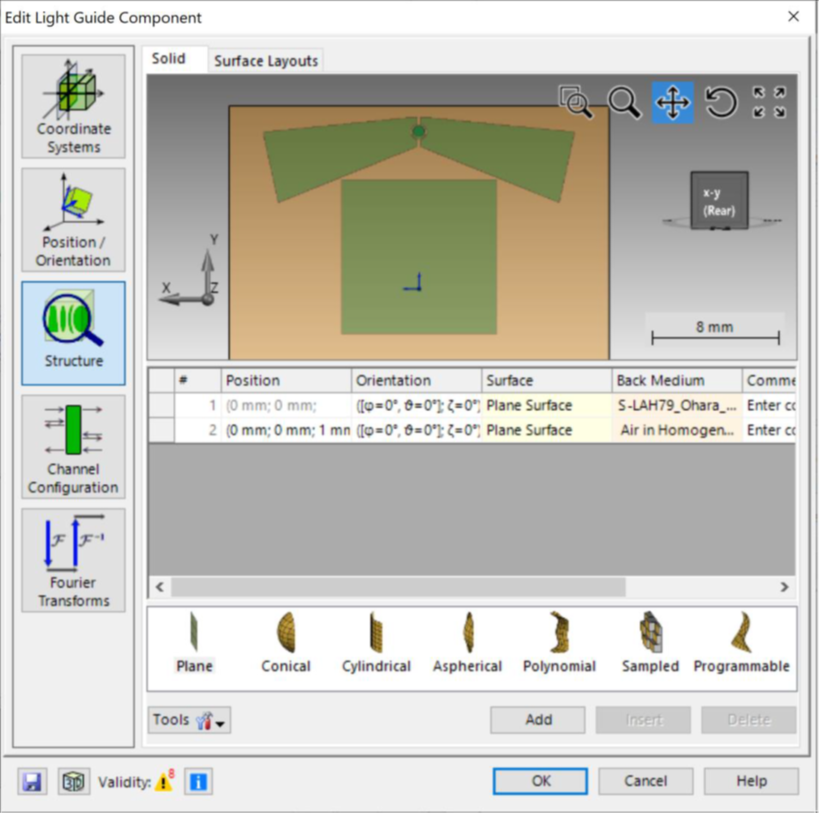Select row 2 via its row header
Image resolution: width=819 pixels, height=813 pixels.
[161, 430]
